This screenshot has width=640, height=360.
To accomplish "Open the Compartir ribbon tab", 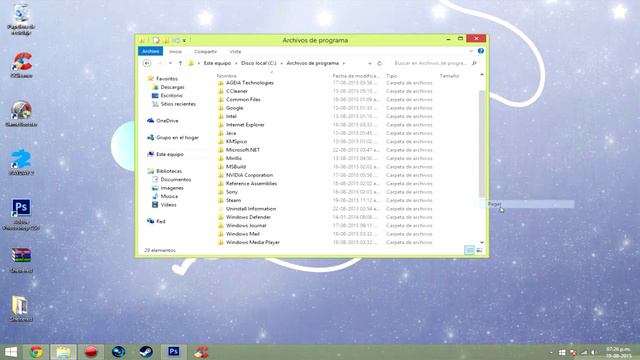I will point(205,51).
